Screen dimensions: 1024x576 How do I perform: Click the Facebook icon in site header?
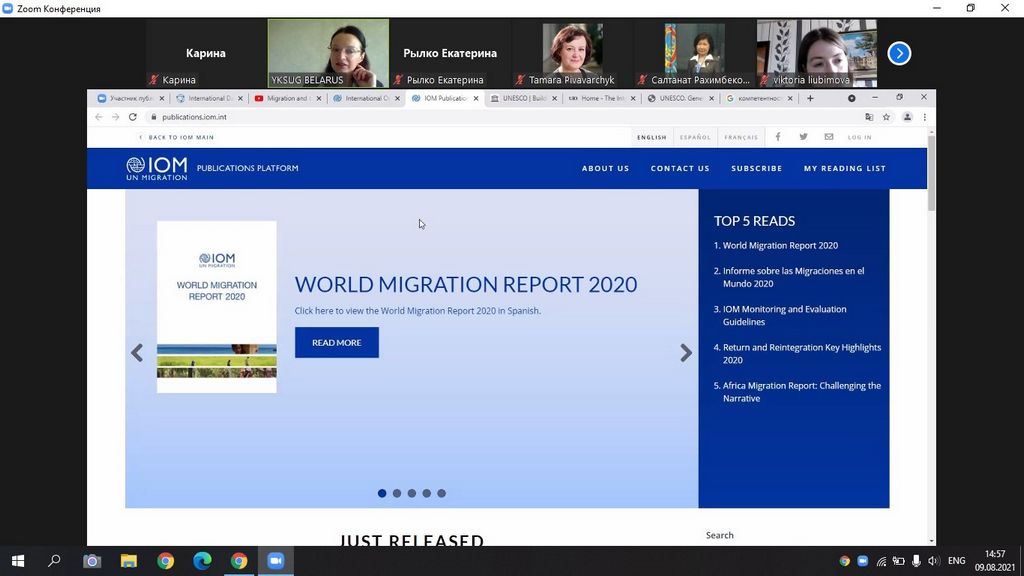pyautogui.click(x=778, y=137)
